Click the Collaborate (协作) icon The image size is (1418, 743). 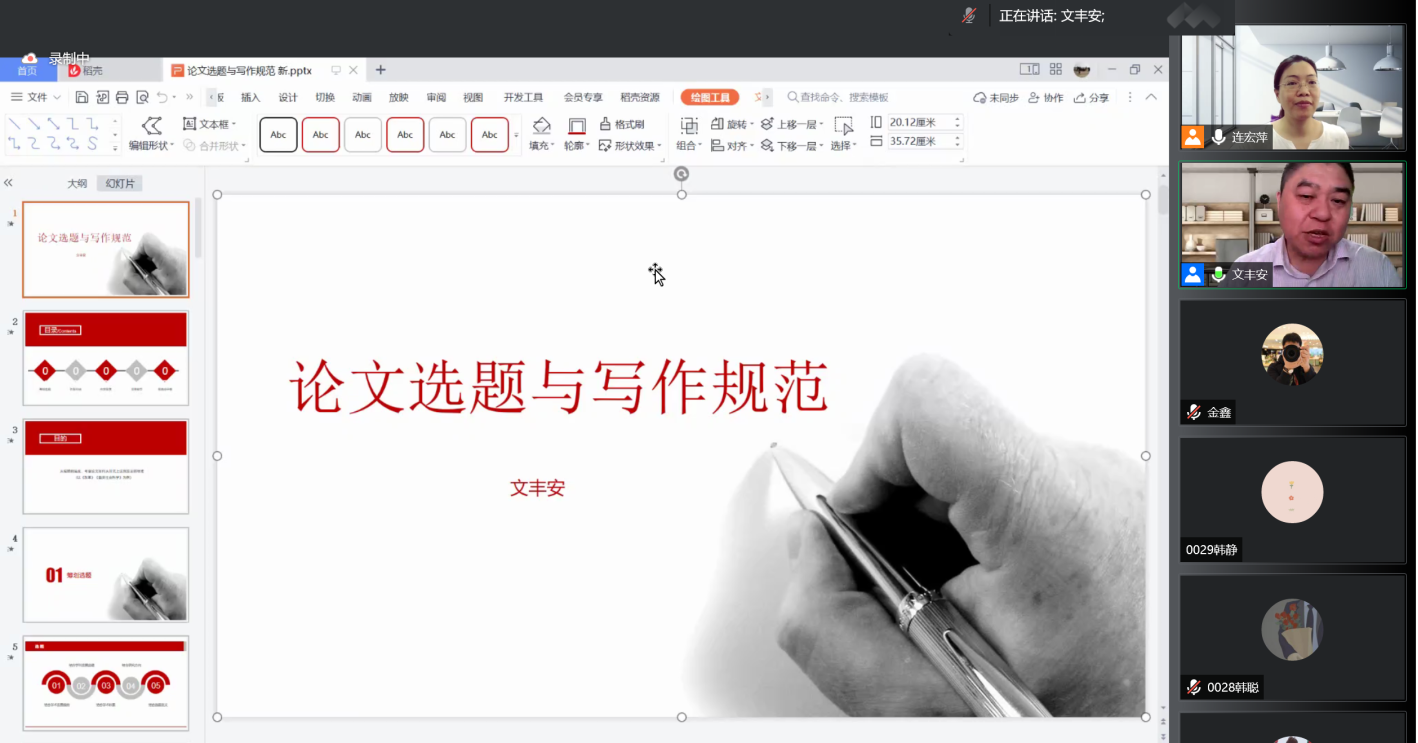coord(1035,97)
